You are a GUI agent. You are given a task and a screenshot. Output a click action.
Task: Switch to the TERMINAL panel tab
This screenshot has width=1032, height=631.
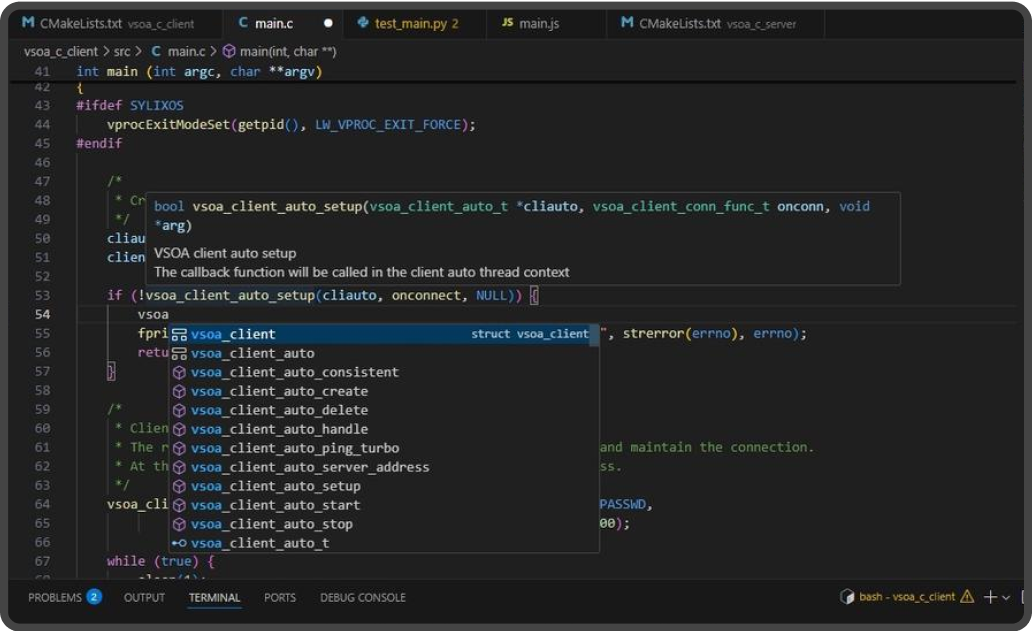(x=215, y=597)
